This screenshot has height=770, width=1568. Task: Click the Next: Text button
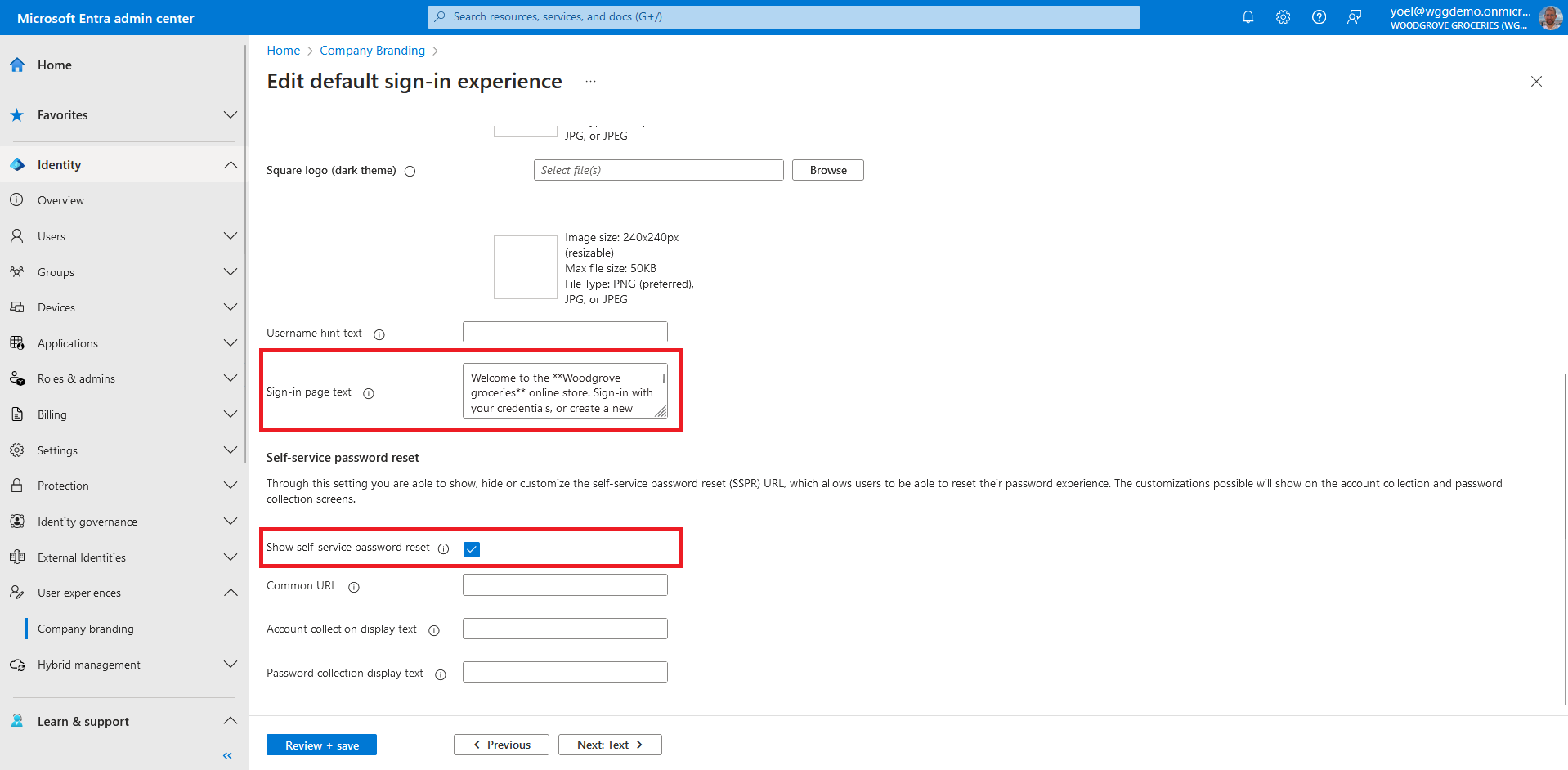coord(610,745)
